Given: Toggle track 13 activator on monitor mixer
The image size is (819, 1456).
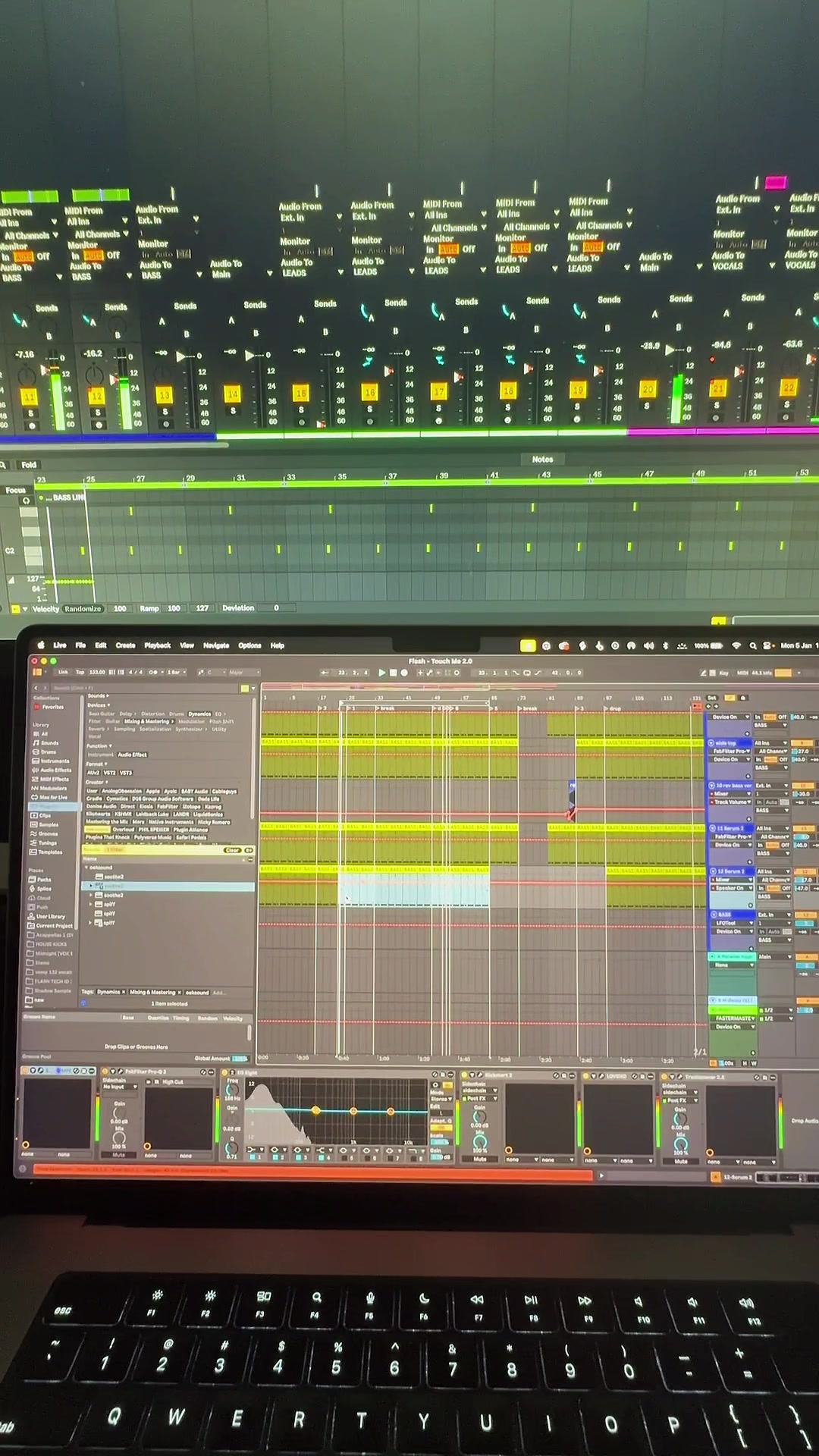Looking at the screenshot, I should point(164,395).
